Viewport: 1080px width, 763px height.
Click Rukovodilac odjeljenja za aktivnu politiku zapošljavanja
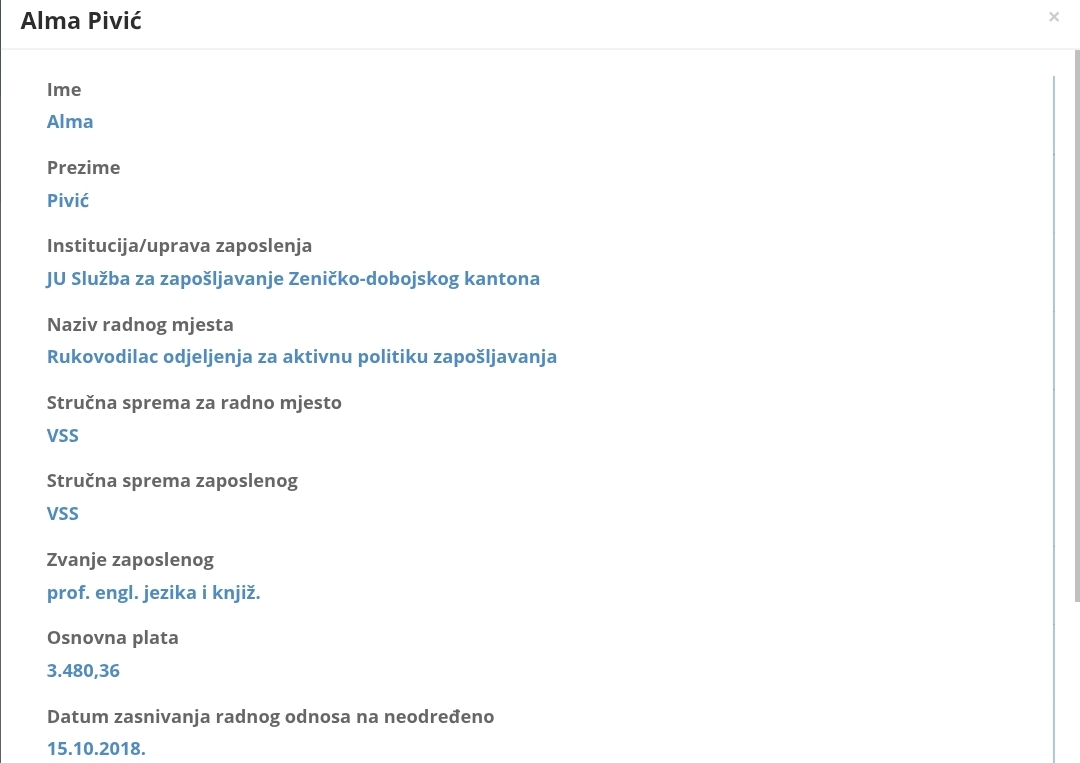[x=301, y=356]
